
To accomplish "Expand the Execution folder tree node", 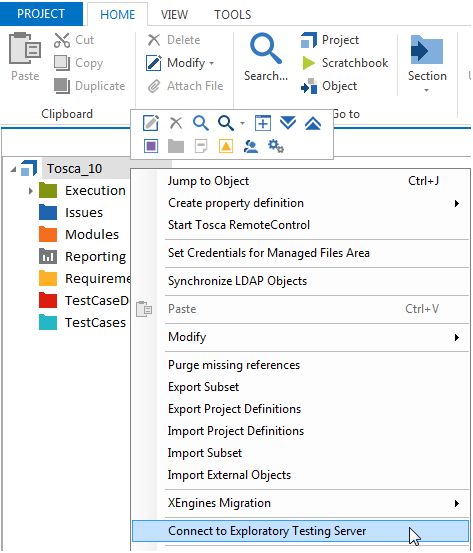I will [31, 191].
